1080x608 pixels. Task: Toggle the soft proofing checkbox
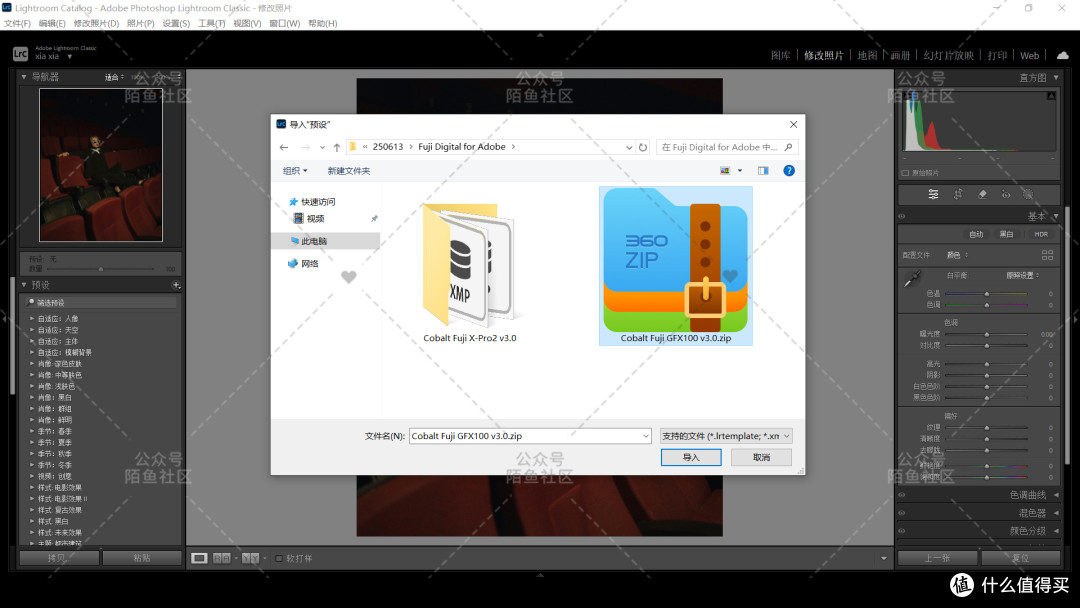(279, 558)
